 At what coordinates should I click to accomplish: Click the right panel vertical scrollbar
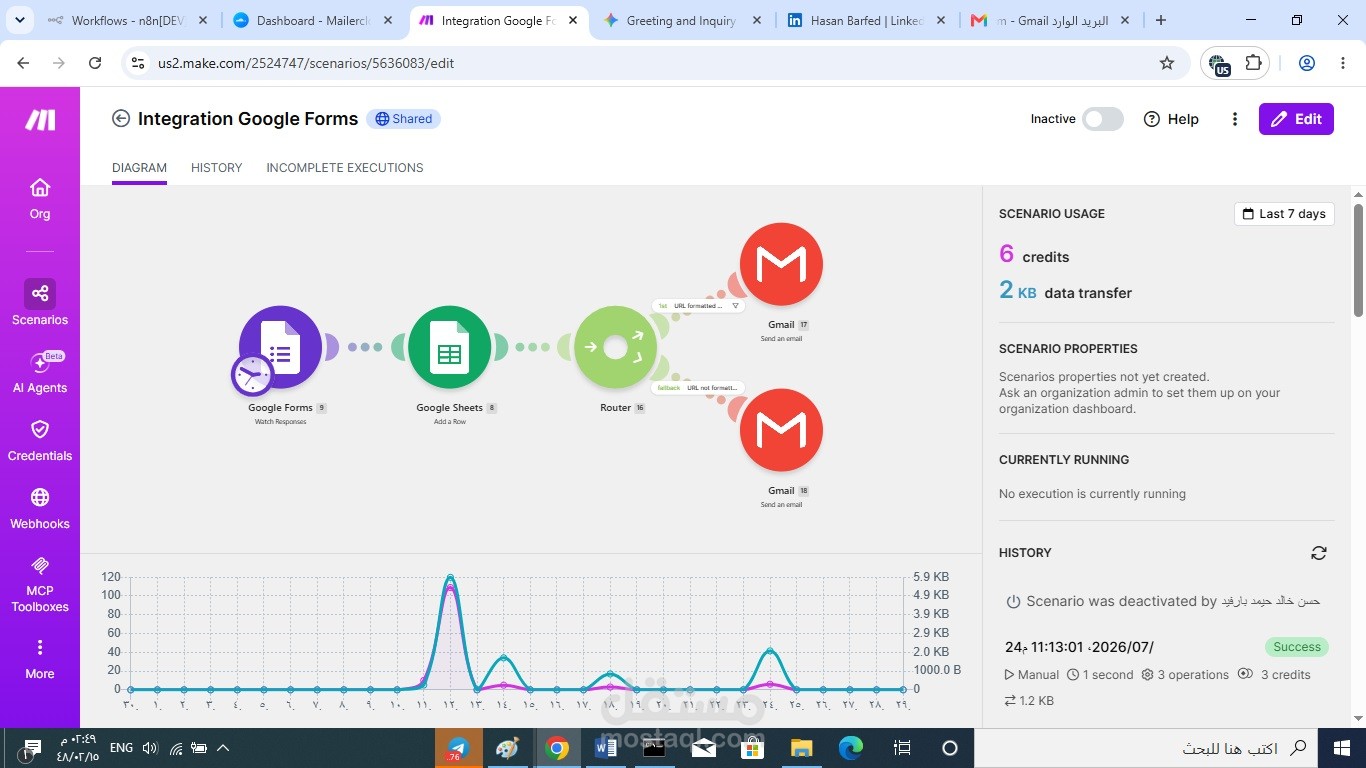1358,260
